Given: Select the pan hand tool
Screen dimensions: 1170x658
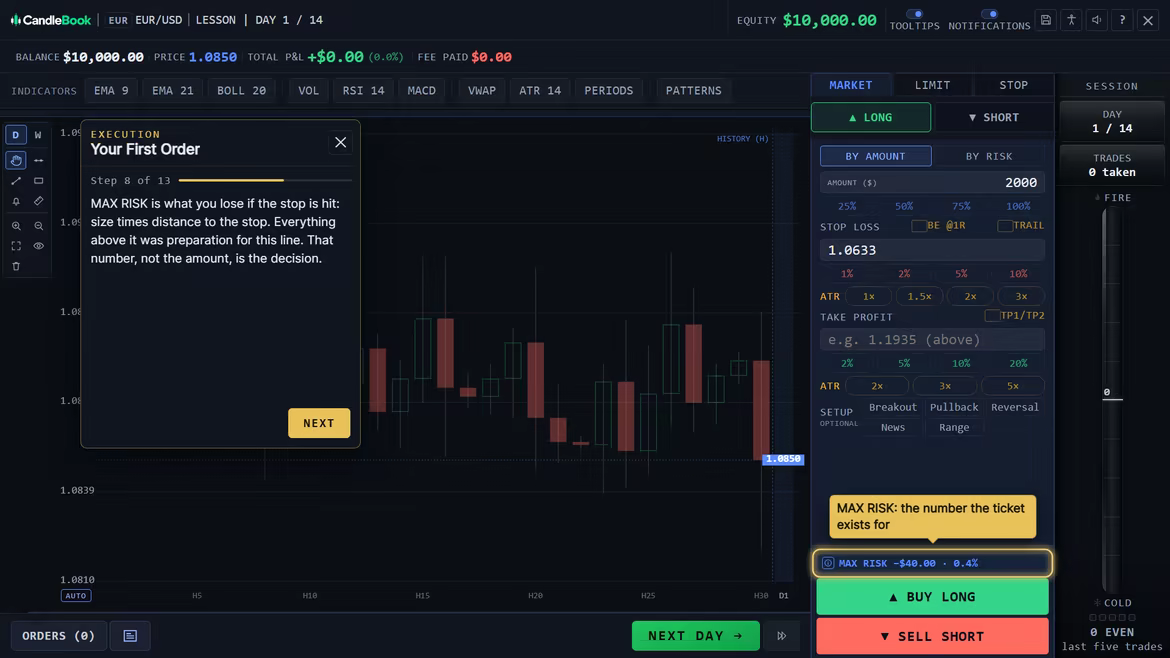Looking at the screenshot, I should (x=16, y=160).
